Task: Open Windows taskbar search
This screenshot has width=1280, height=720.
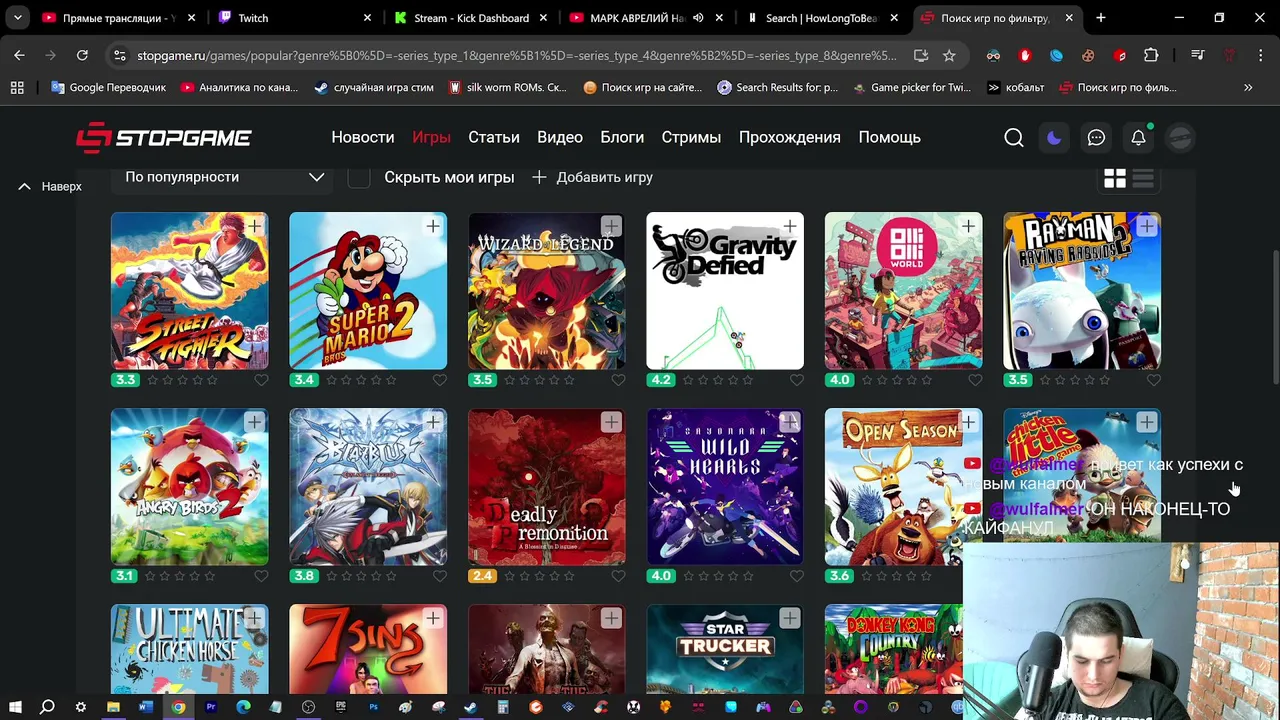Action: 47,707
